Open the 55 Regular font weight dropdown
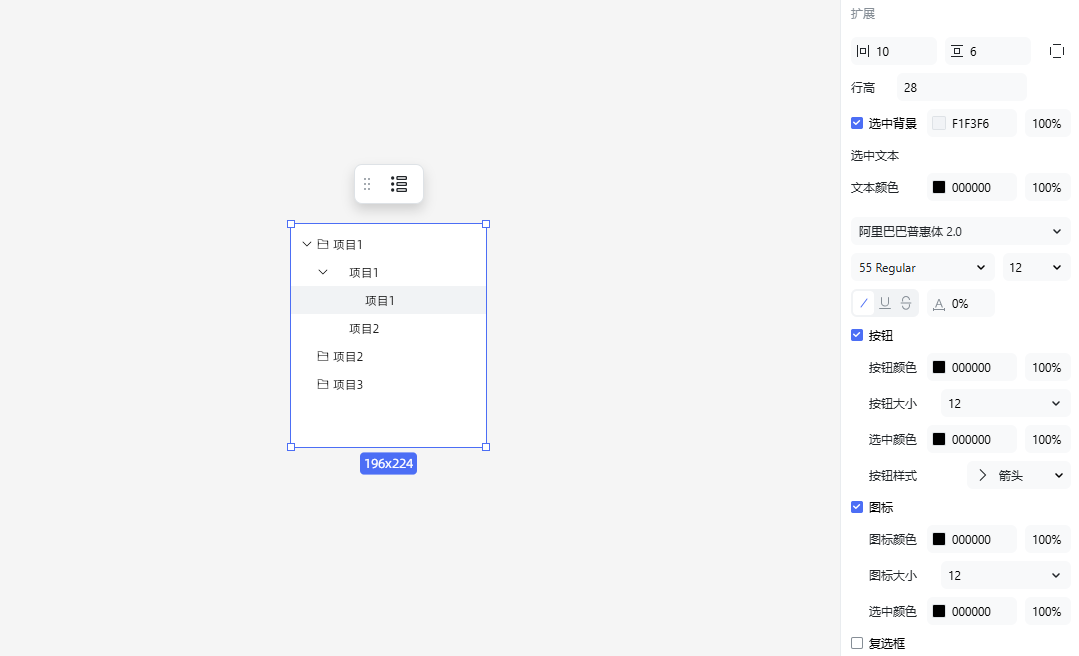This screenshot has height=656, width=1079. click(x=921, y=267)
